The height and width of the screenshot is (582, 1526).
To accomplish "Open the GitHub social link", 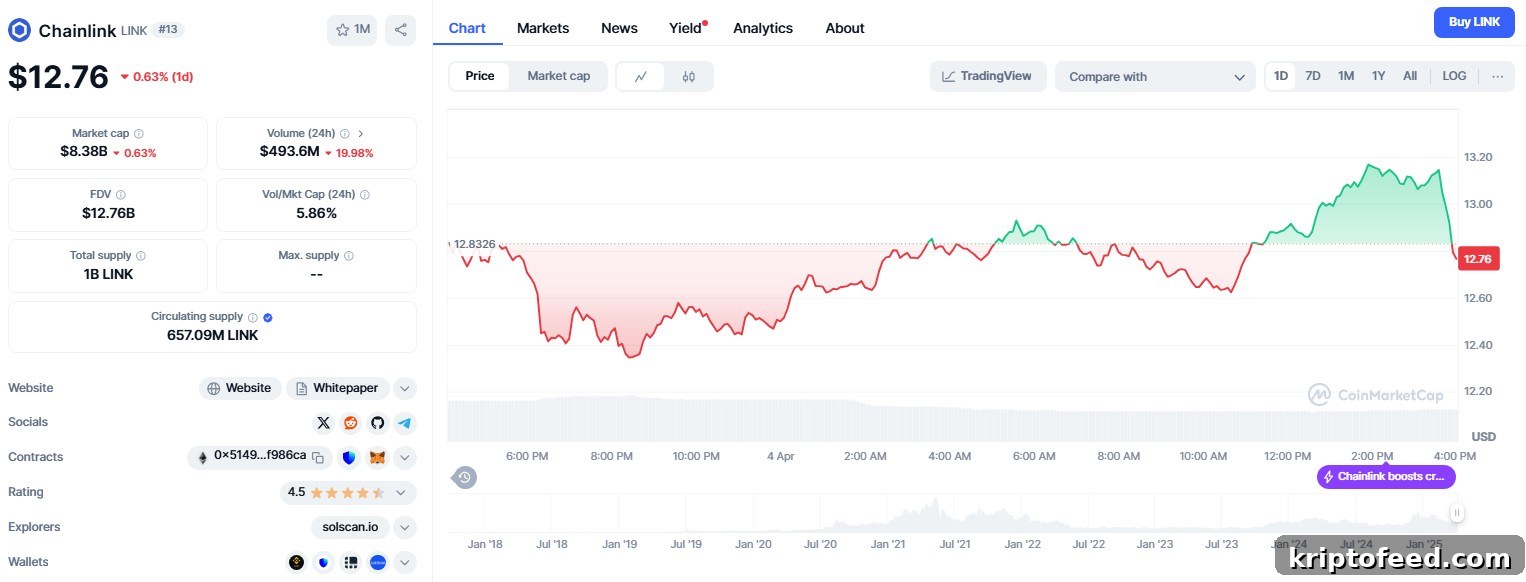I will (x=377, y=423).
